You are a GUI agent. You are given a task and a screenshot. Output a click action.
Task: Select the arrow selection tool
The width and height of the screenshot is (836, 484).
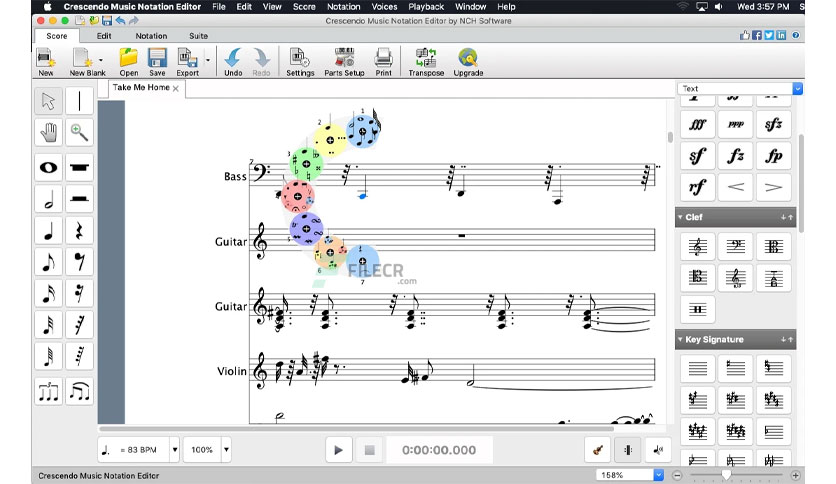pyautogui.click(x=49, y=101)
